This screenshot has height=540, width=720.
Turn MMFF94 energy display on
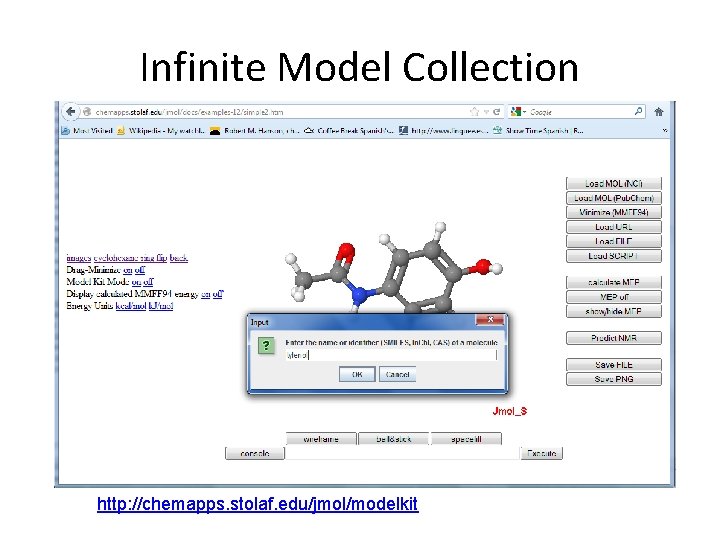click(205, 294)
